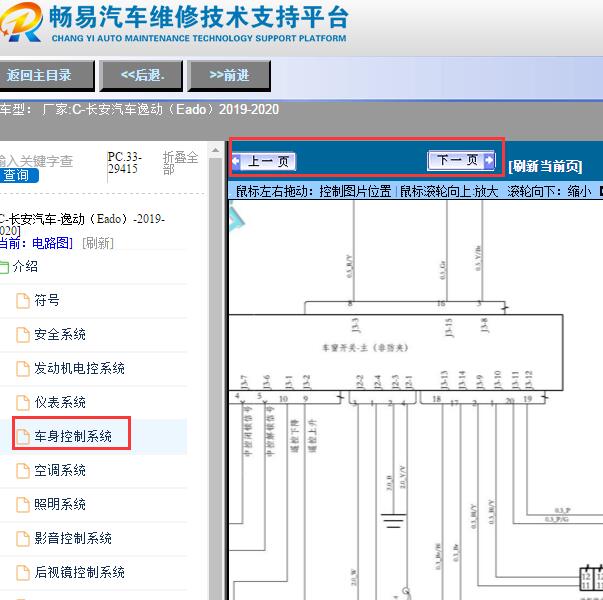The width and height of the screenshot is (603, 600).
Task: Click the 上一页 previous page button
Action: (x=264, y=162)
